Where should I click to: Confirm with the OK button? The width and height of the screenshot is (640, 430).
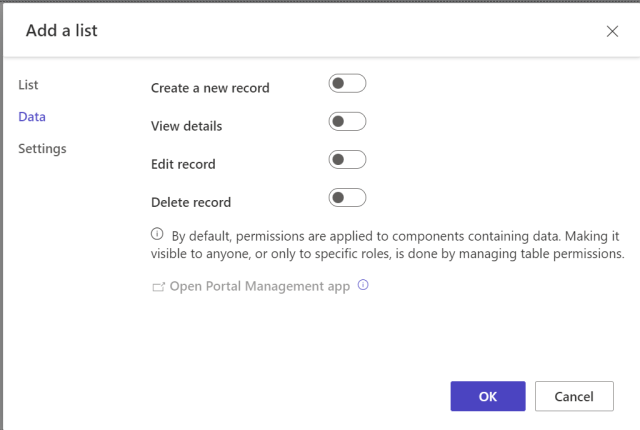click(488, 396)
